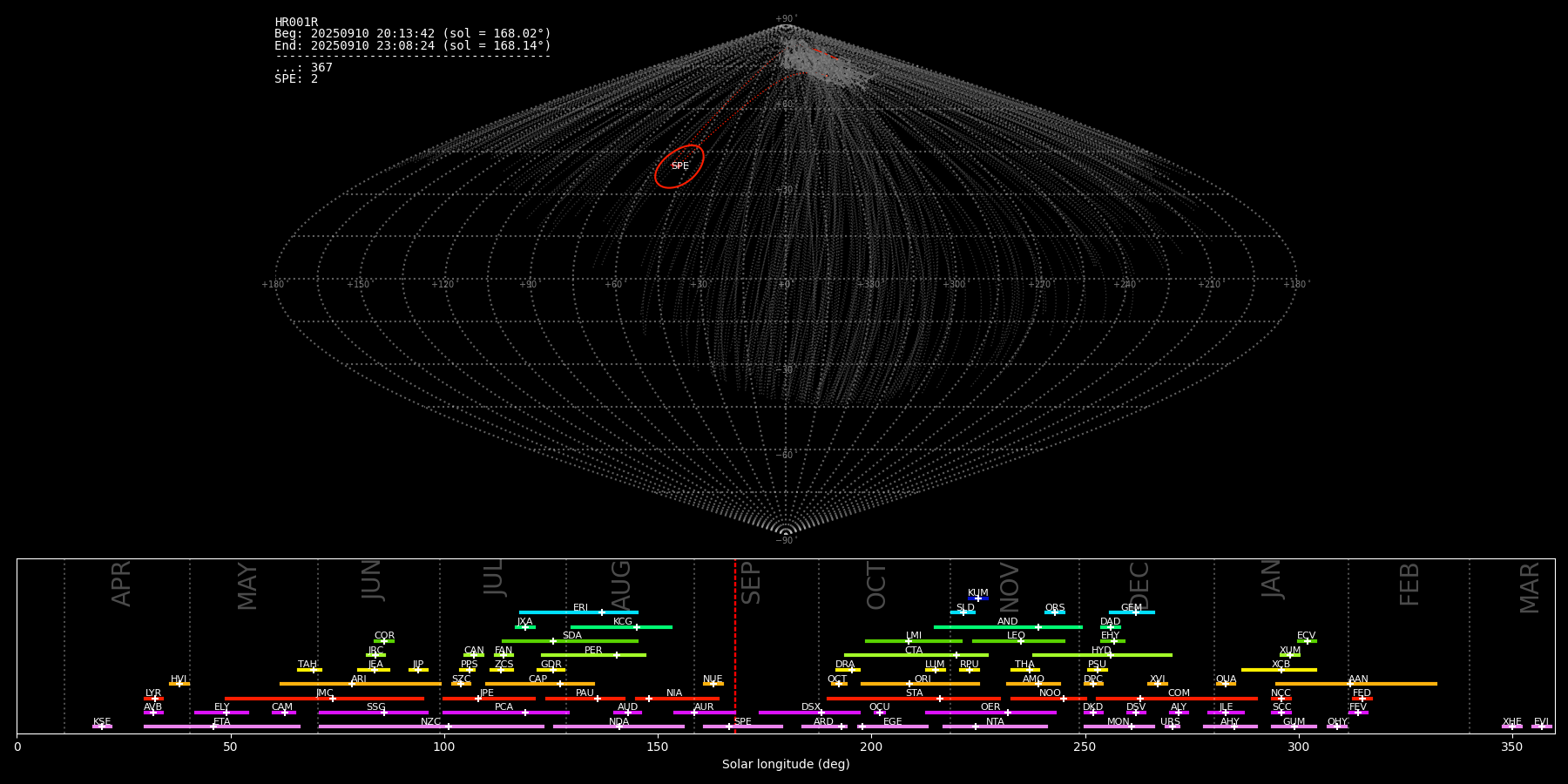The width and height of the screenshot is (1568, 784).
Task: Click the cyan GEM shower bar
Action: point(1132,612)
